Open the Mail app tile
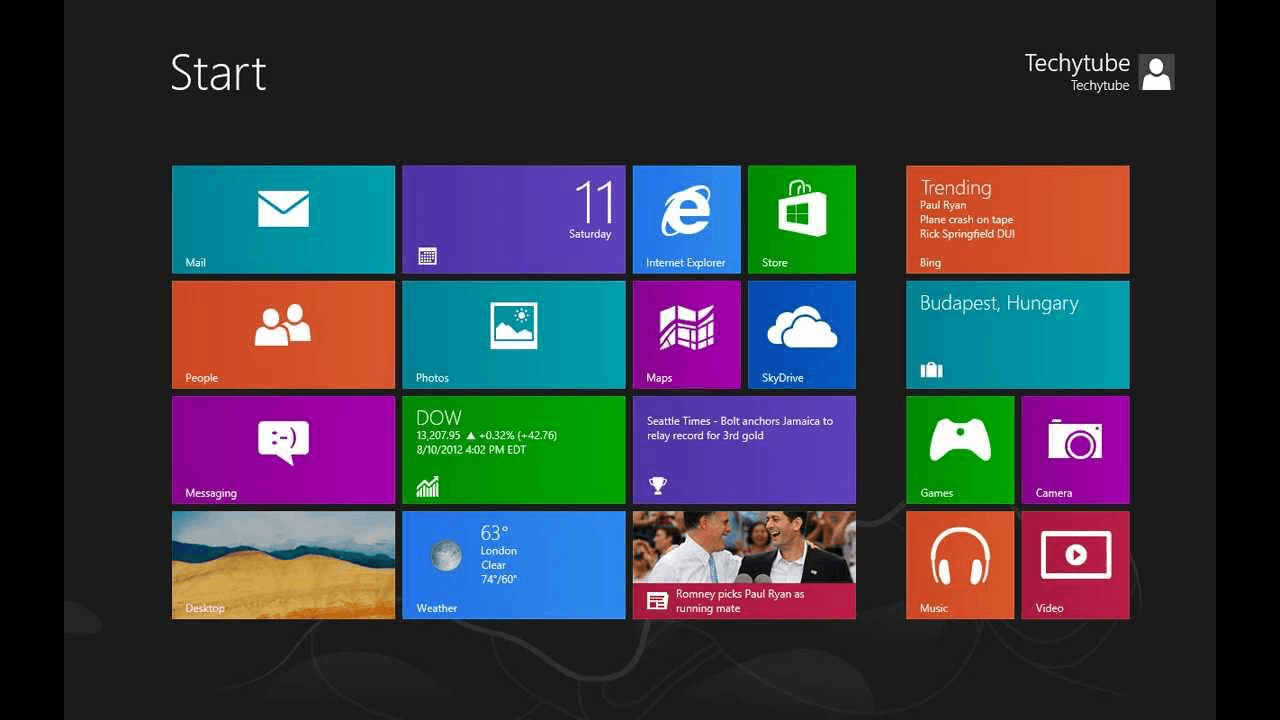The width and height of the screenshot is (1280, 720). click(x=283, y=219)
